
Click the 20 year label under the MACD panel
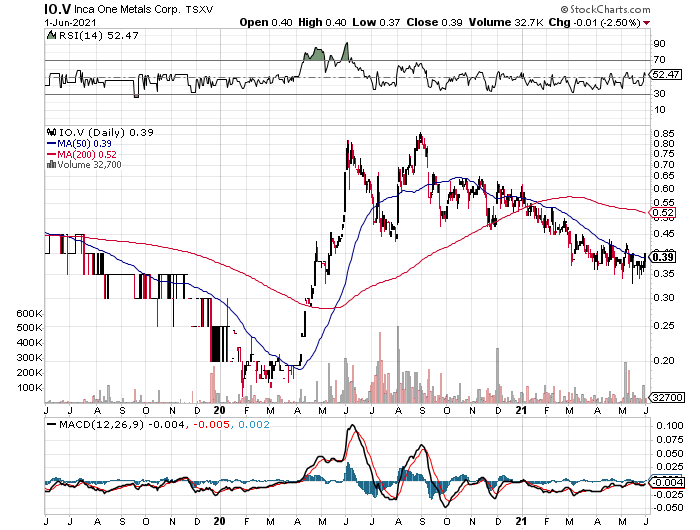coord(219,521)
